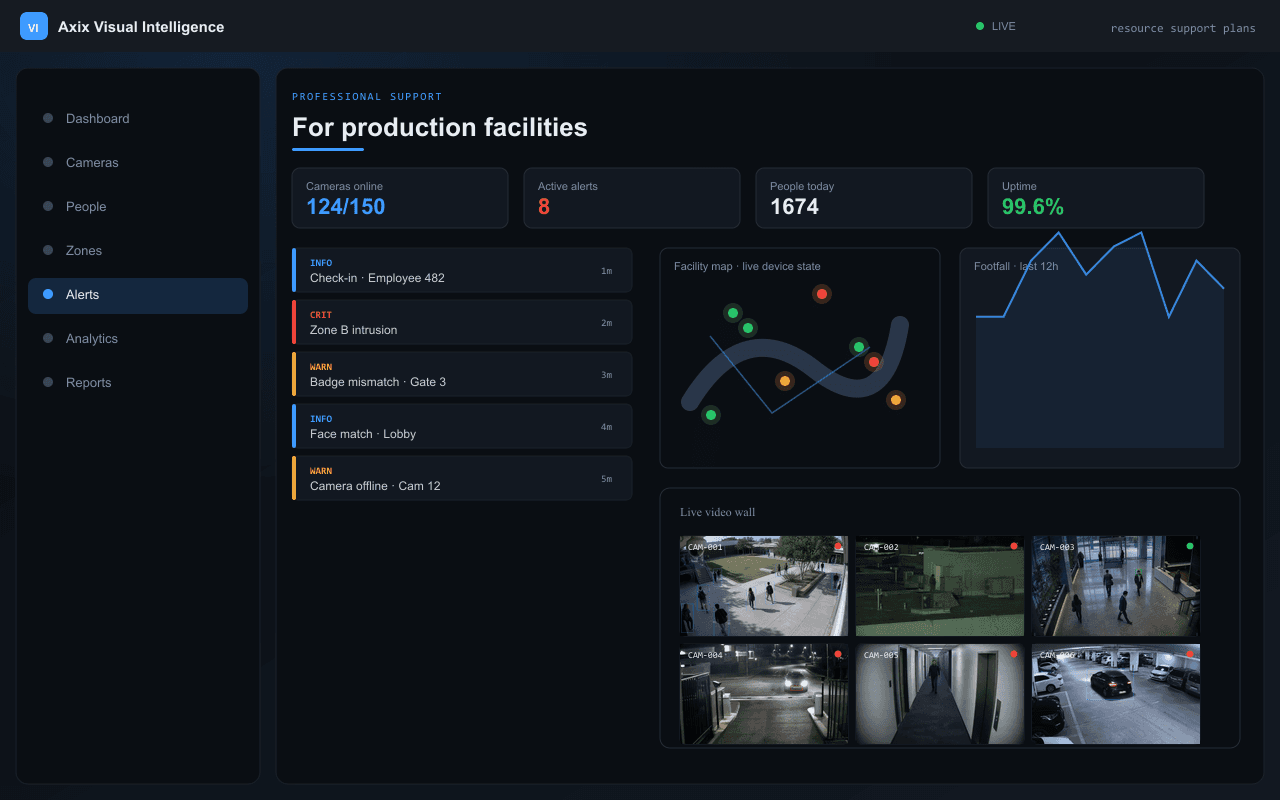1280x800 pixels.
Task: Click the Axix Visual Intelligence title
Action: (x=141, y=27)
